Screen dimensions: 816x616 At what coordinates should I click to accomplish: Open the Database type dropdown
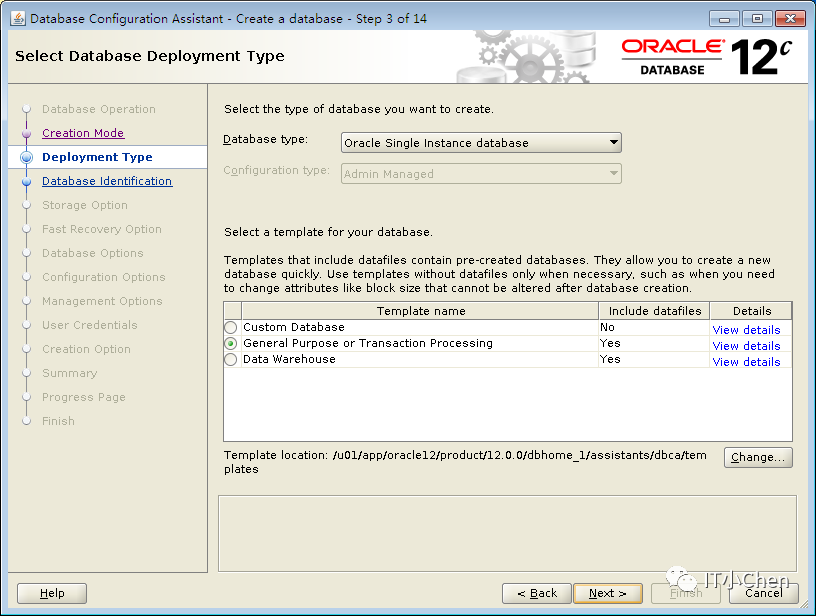point(481,143)
